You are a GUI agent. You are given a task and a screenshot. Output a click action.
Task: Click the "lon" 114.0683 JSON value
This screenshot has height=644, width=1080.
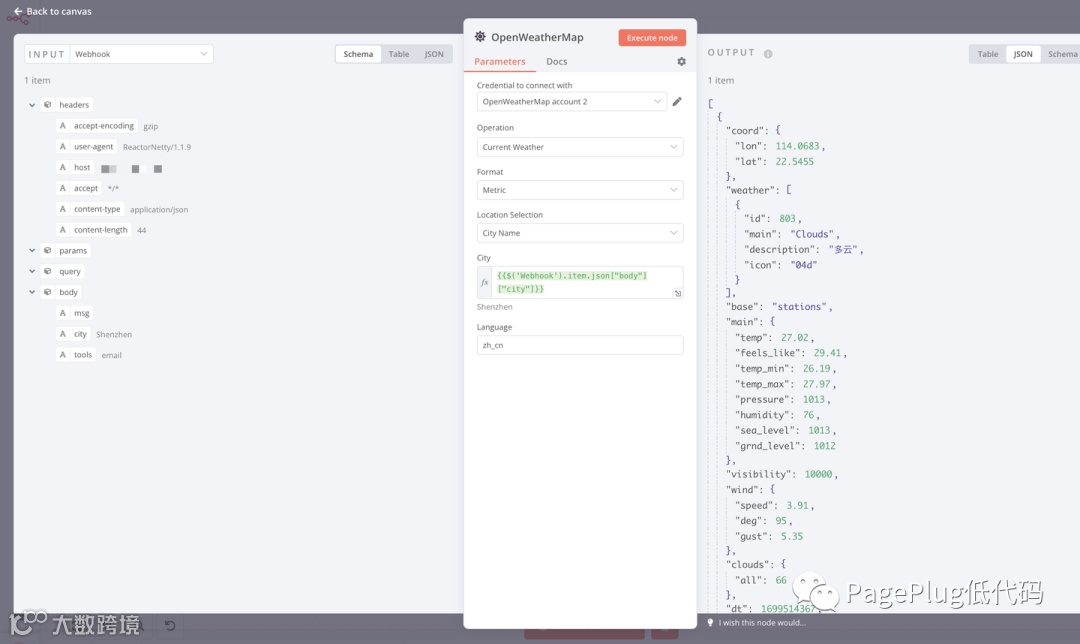(x=798, y=146)
